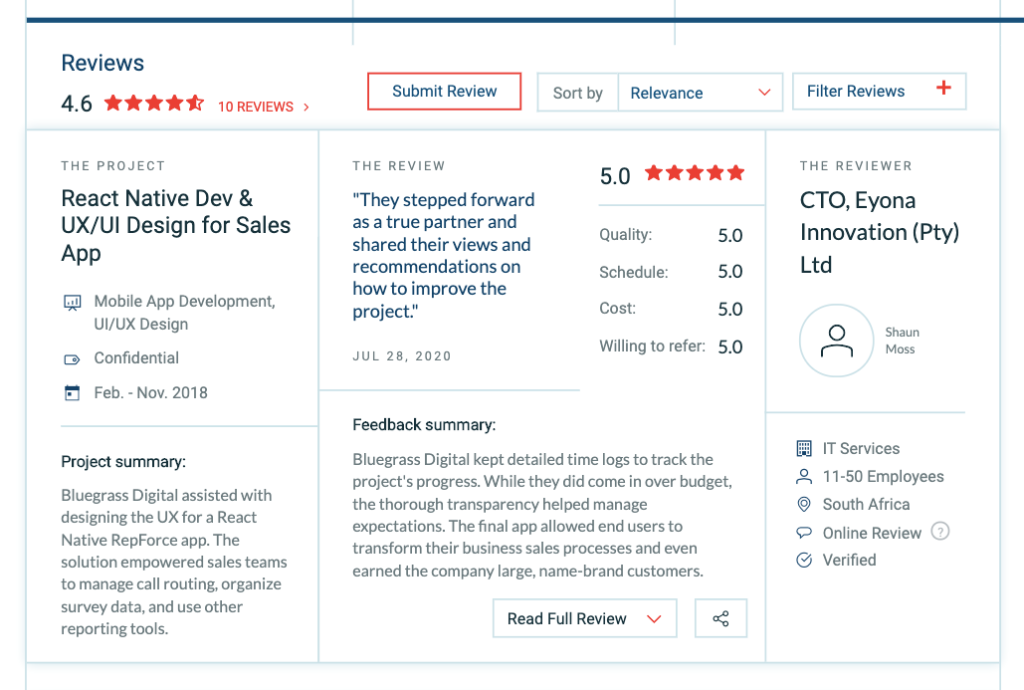Select the project title React Native Dev & UX/UI Design
Screen dimensions: 1024x690
click(x=175, y=225)
